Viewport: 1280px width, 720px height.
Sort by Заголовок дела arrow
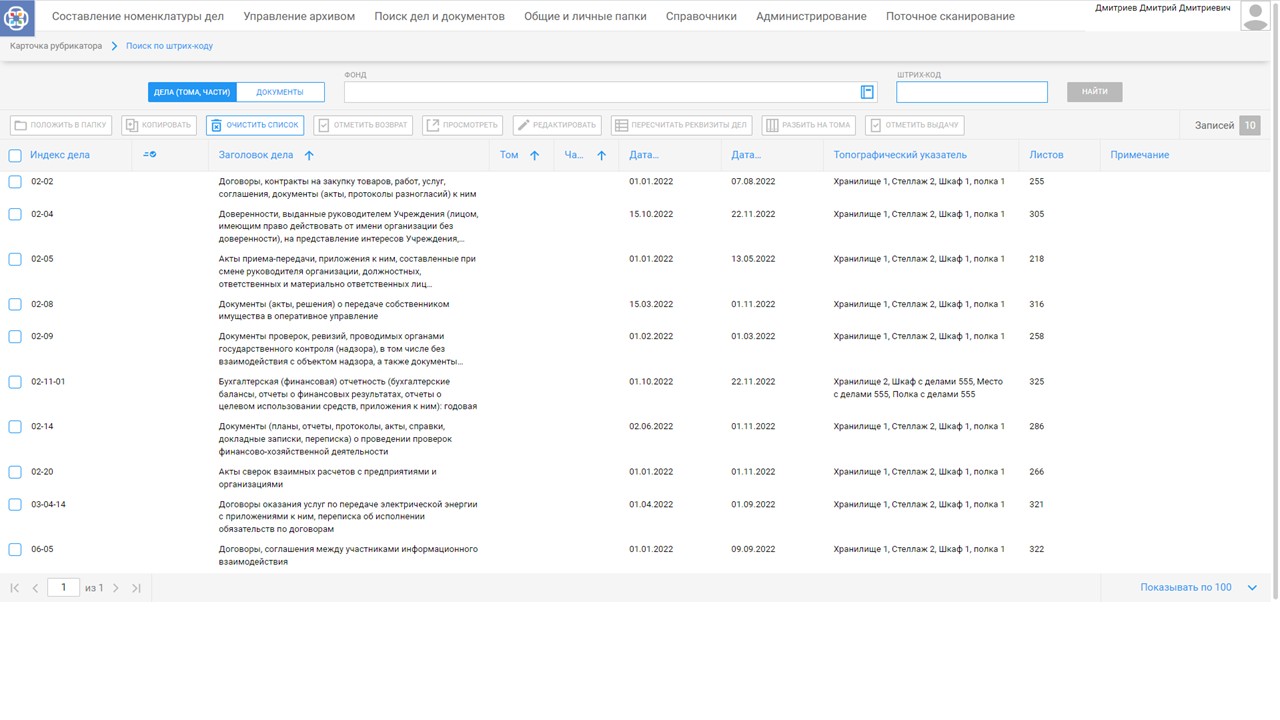[x=309, y=156]
